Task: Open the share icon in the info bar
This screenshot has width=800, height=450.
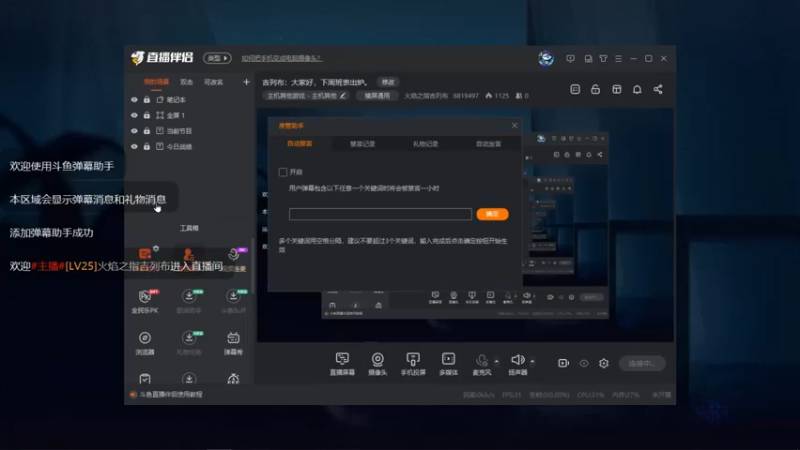Action: (x=658, y=89)
